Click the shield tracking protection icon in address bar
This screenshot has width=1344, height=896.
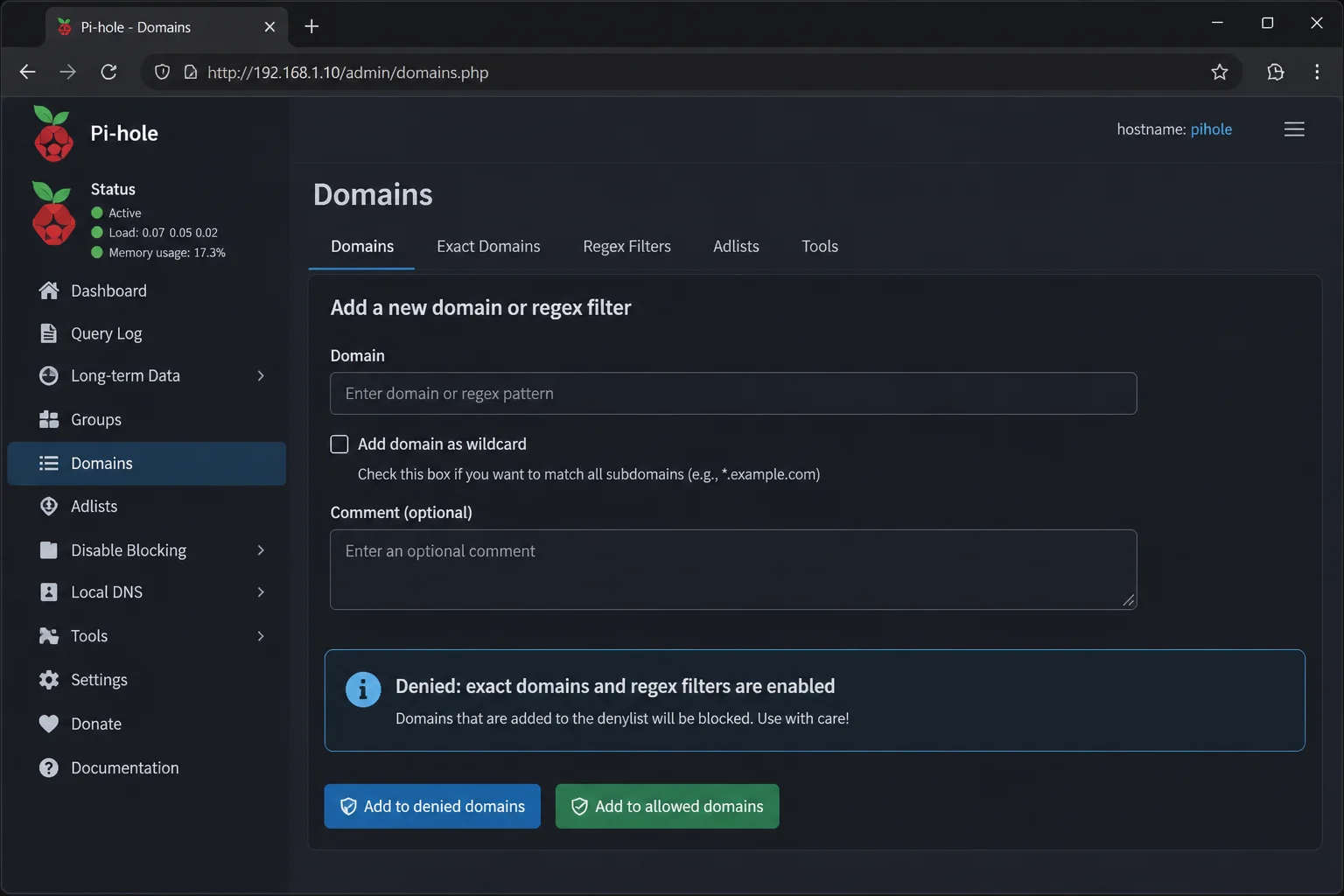(162, 72)
